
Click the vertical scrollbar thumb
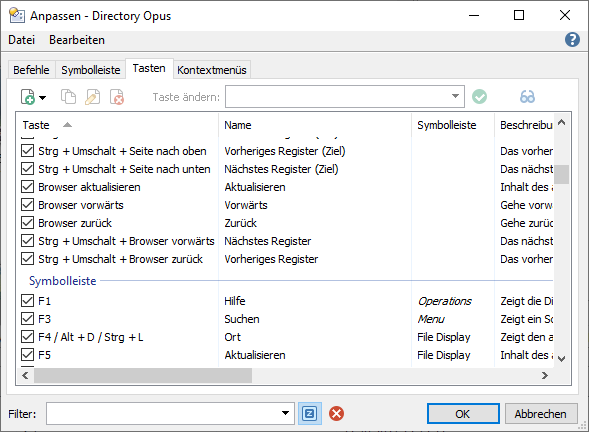tap(562, 175)
